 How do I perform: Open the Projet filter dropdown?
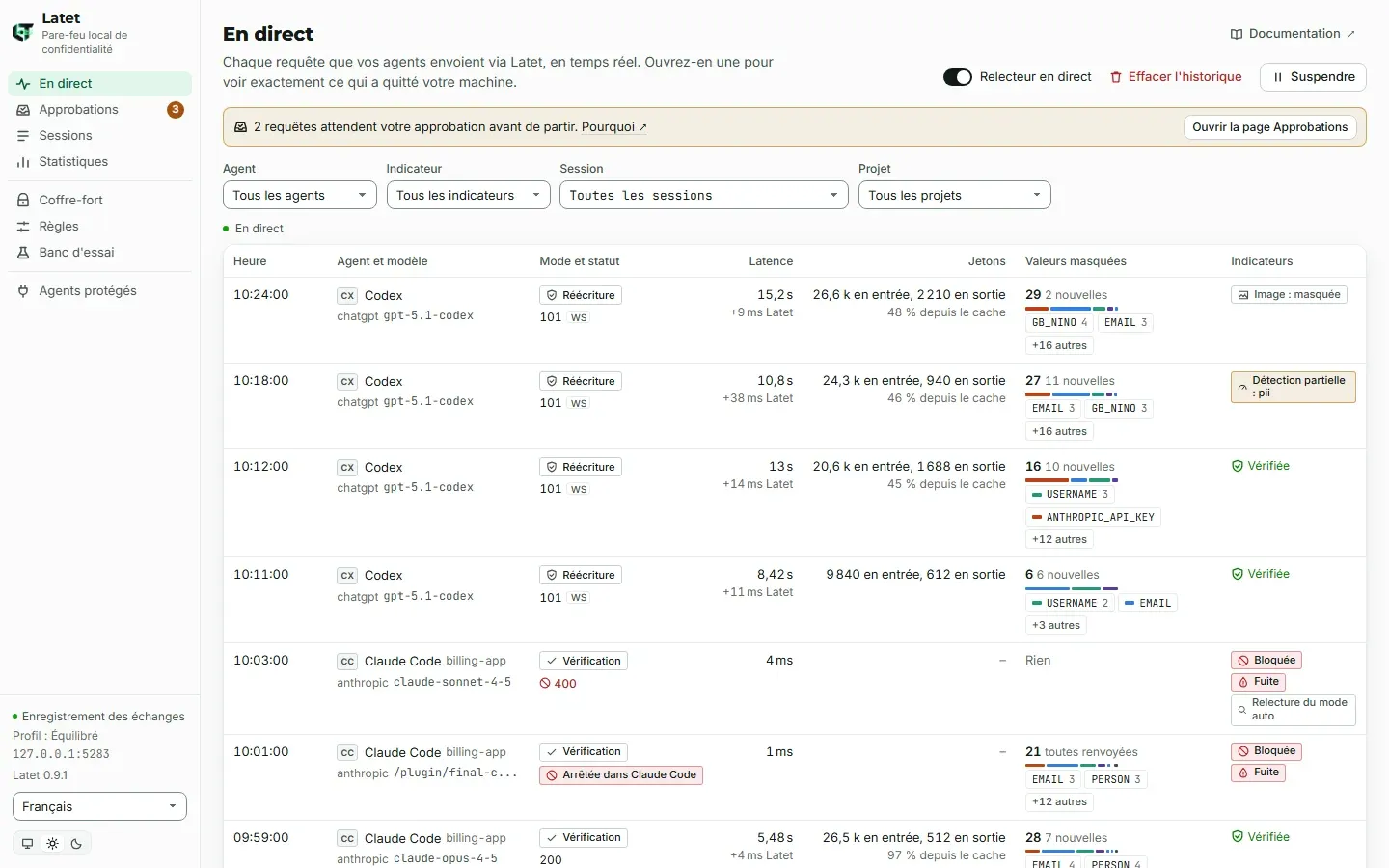tap(955, 195)
